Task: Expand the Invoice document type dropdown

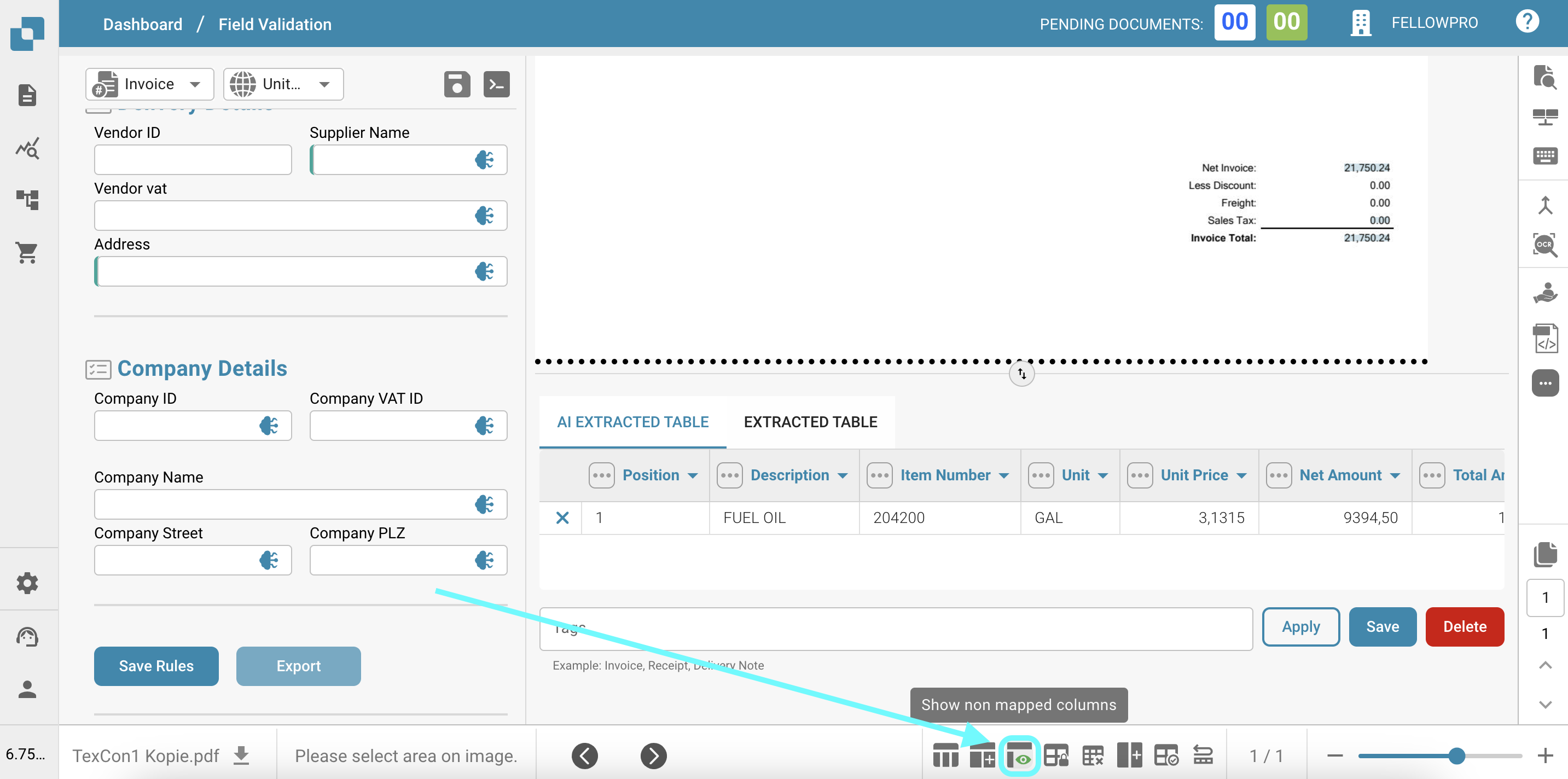Action: pyautogui.click(x=195, y=84)
